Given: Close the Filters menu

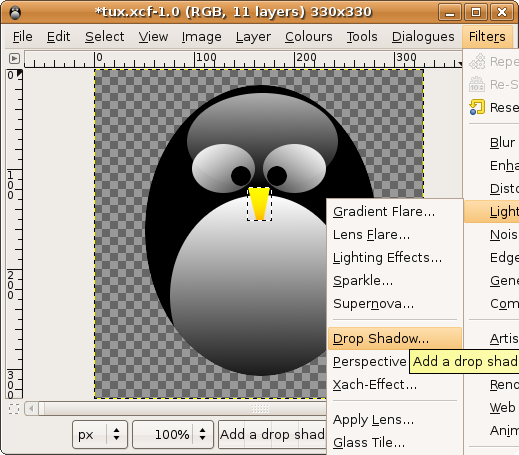Looking at the screenshot, I should click(x=487, y=37).
